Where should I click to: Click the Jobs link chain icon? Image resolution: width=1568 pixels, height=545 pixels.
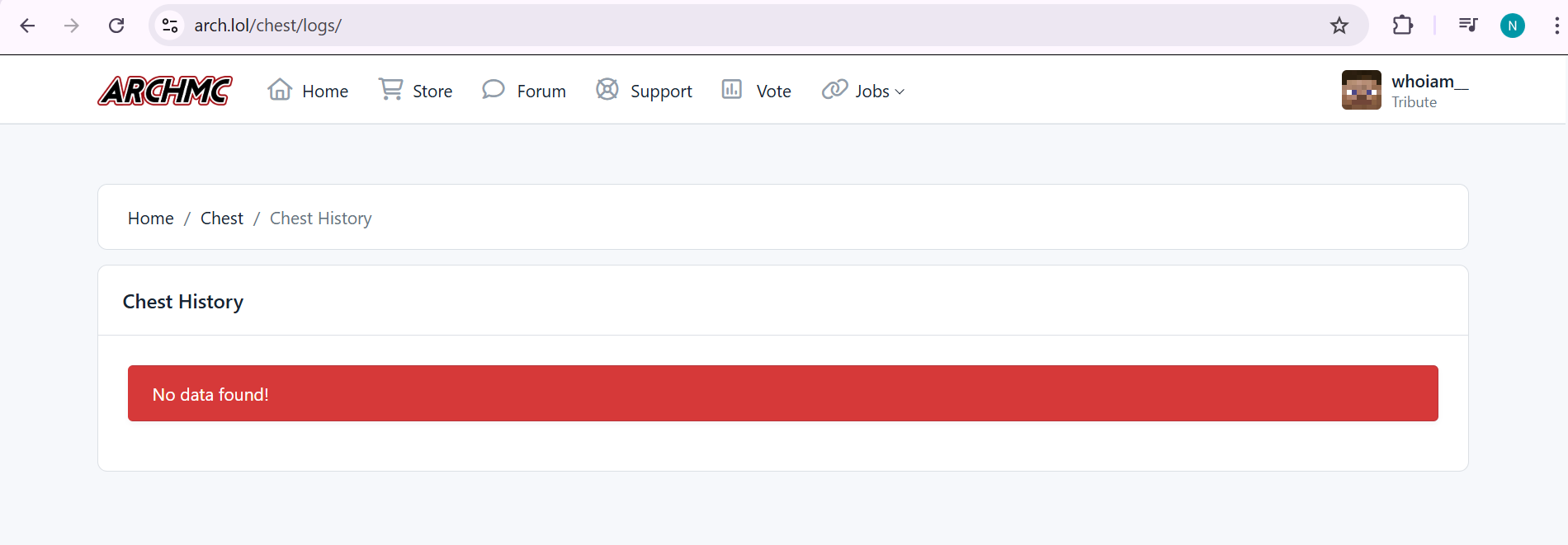pos(834,89)
